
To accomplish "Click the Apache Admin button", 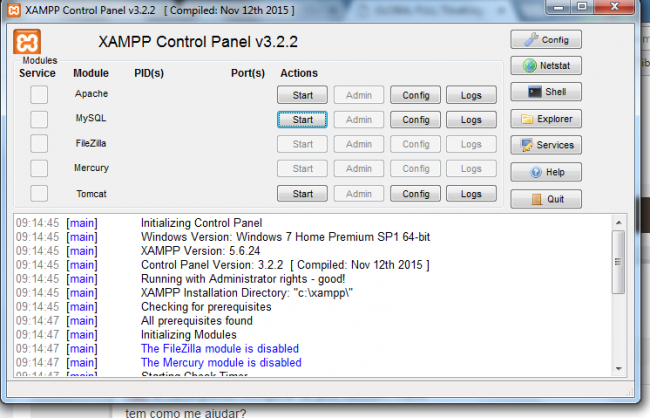I will tap(359, 95).
